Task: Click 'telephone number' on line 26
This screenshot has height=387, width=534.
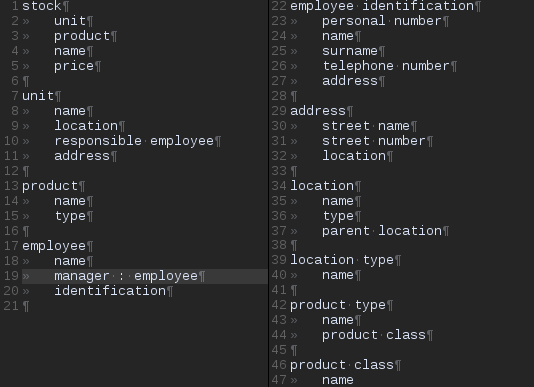Action: [x=386, y=66]
